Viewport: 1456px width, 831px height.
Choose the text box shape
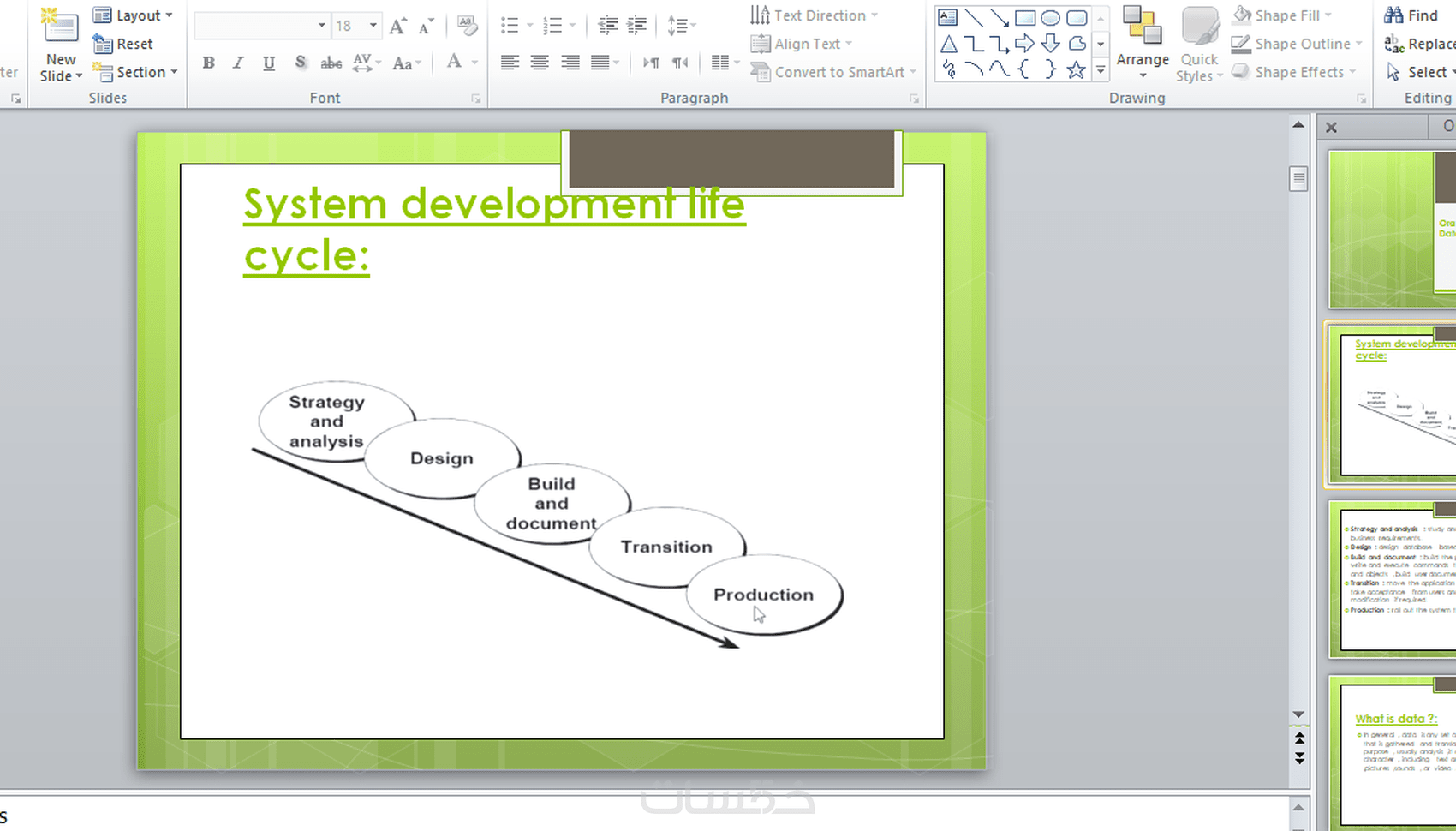tap(948, 17)
